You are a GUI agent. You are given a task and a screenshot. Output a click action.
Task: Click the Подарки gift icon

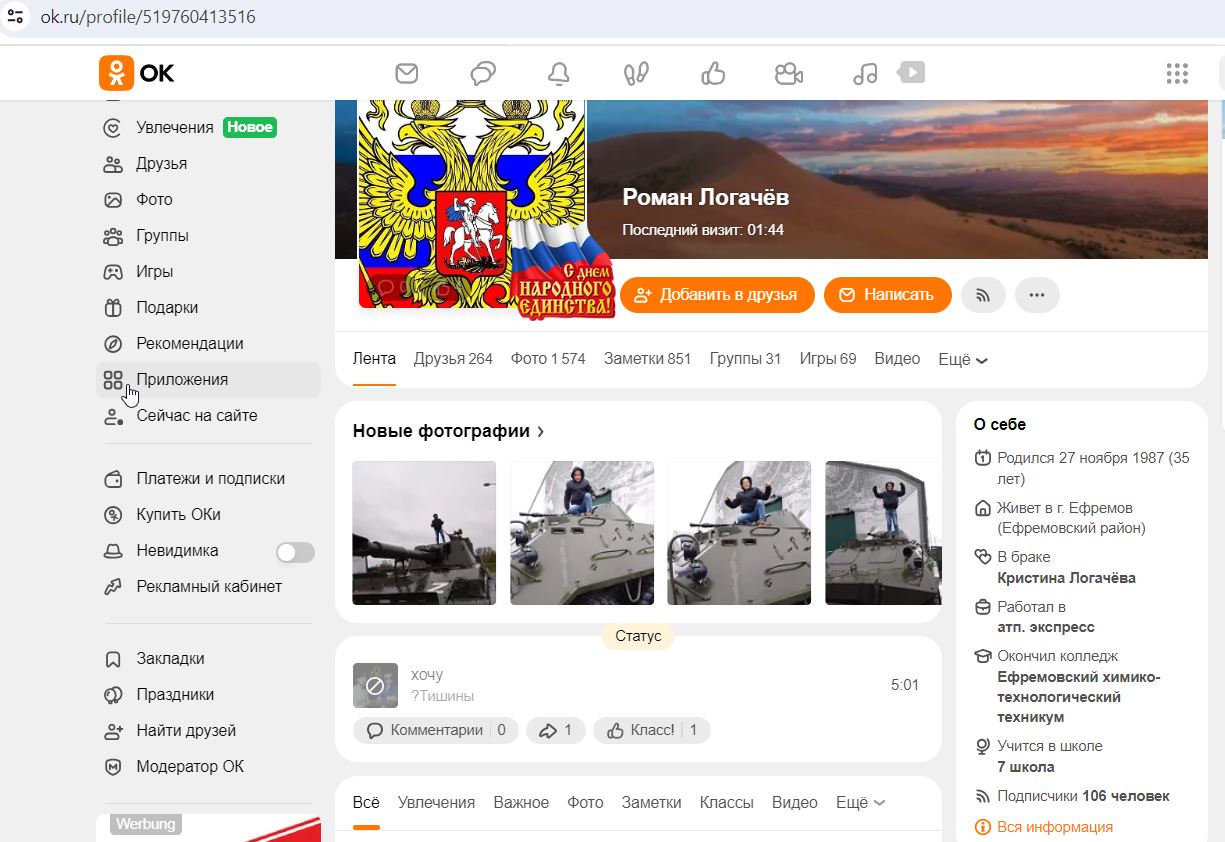point(114,308)
